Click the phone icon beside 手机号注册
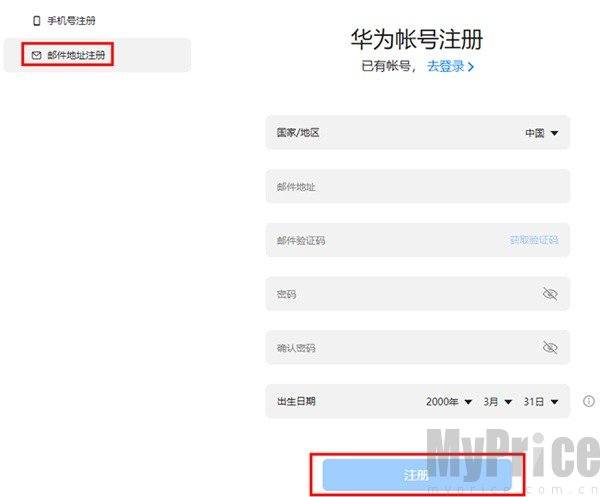600x497 pixels. 37,21
